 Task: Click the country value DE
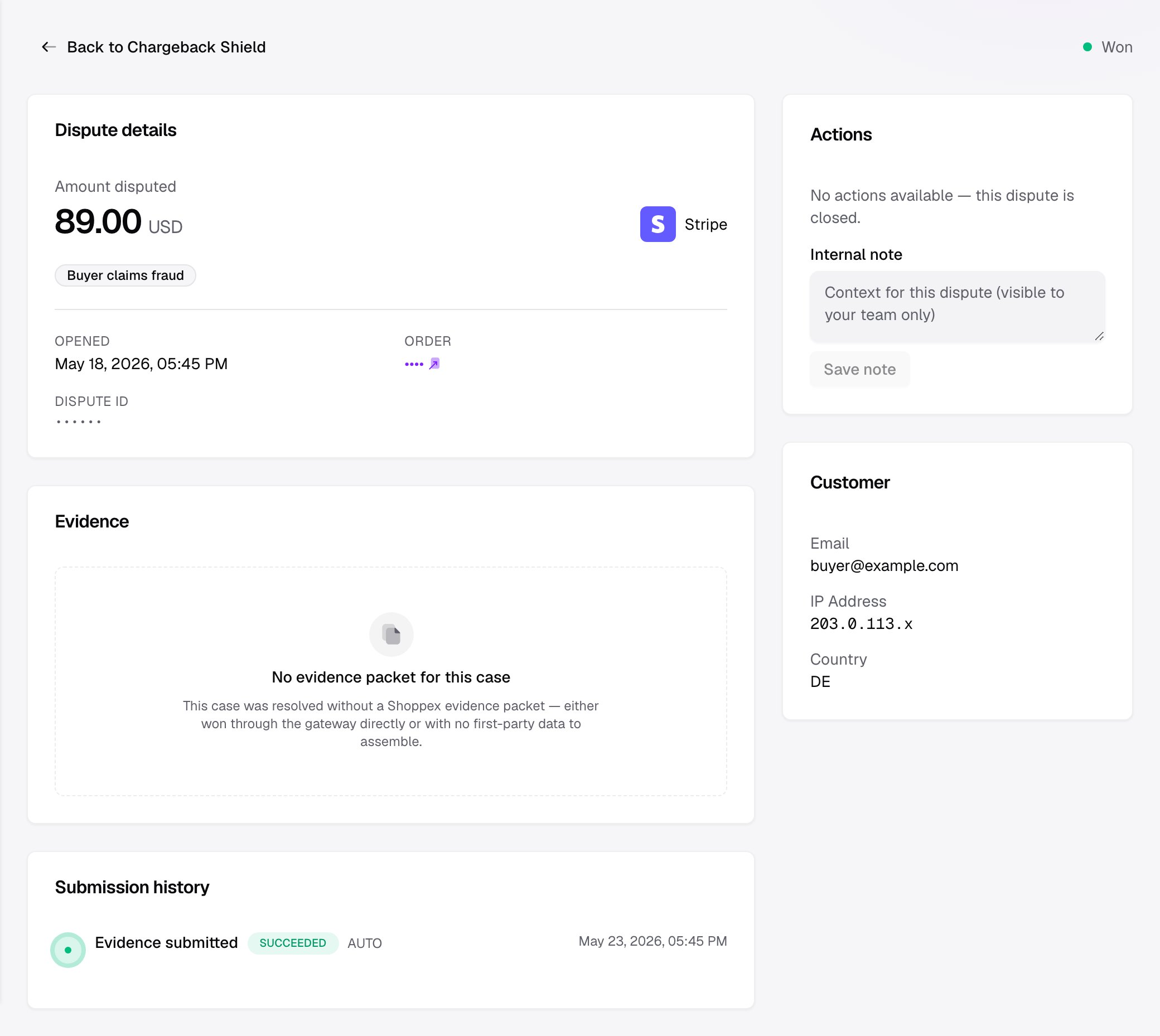820,682
